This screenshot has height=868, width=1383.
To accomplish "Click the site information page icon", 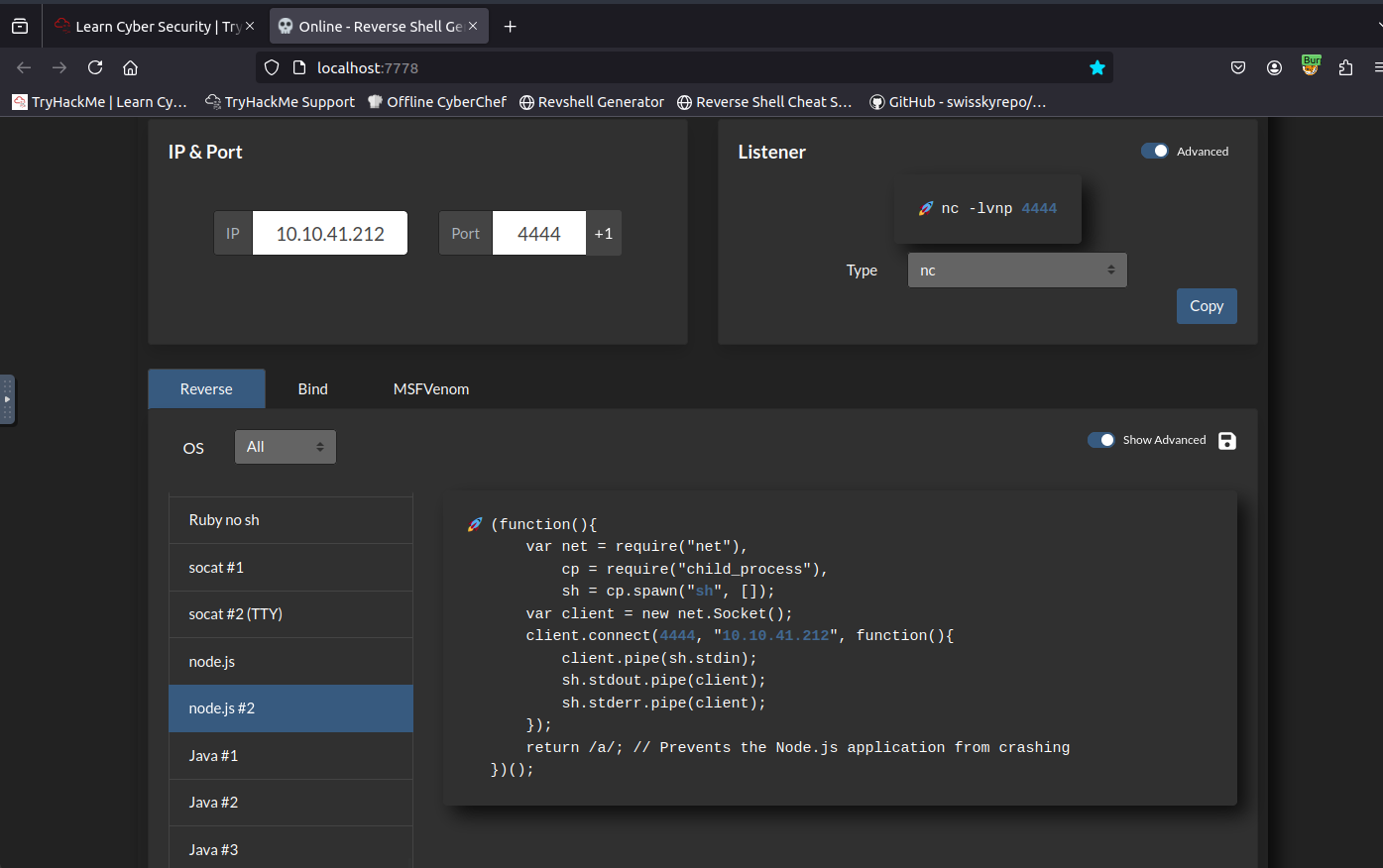I will (x=298, y=67).
